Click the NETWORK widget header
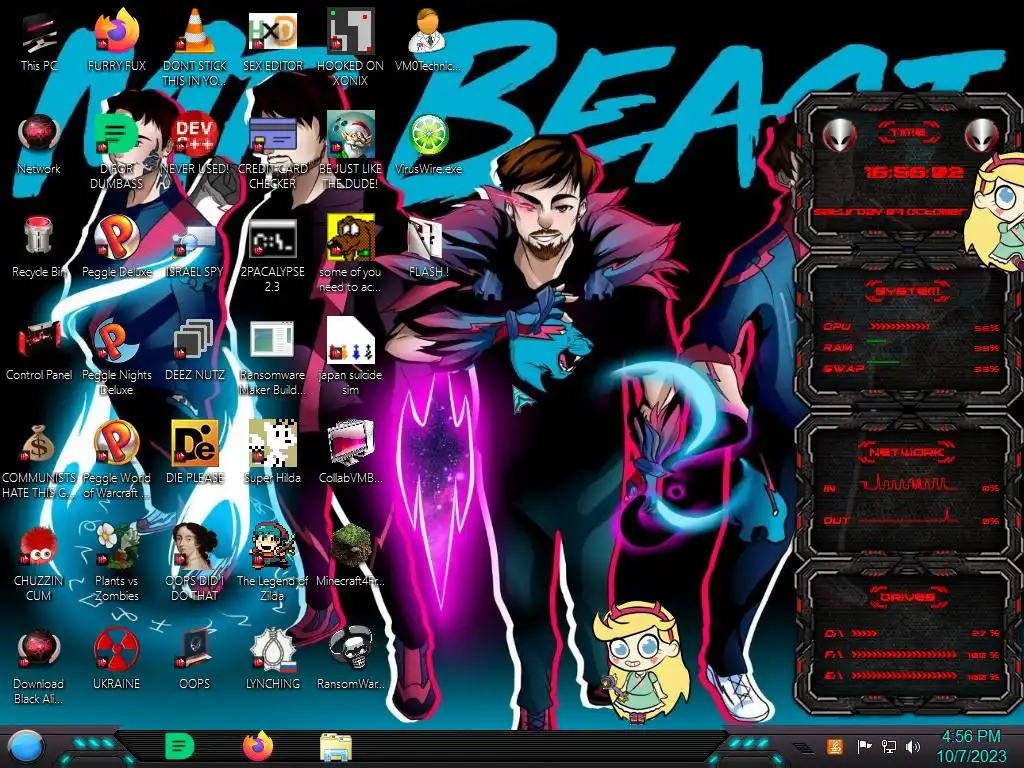 point(907,451)
